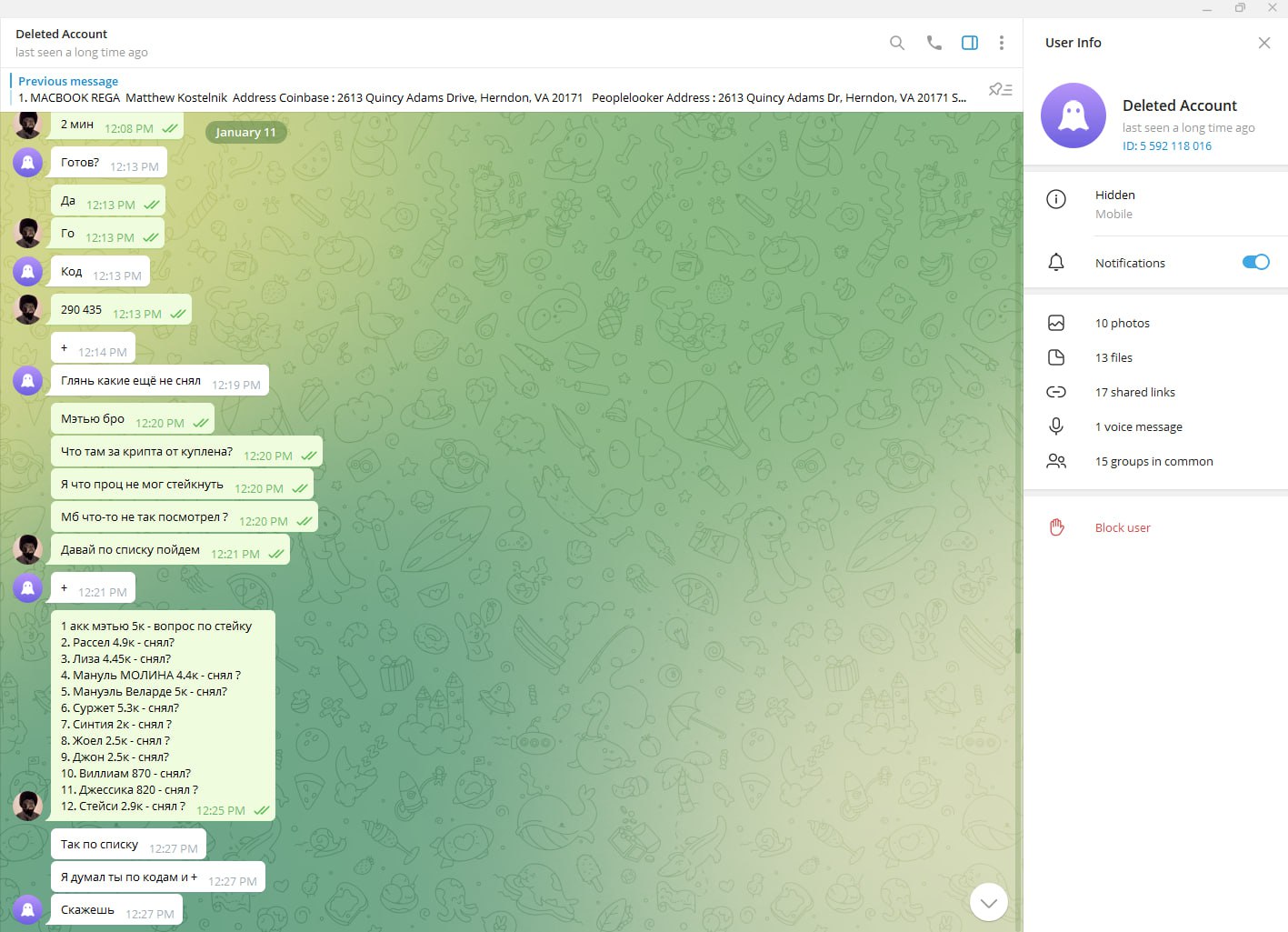Select the message 'Я думал ты по кодам и +'
The width and height of the screenshot is (1288, 932).
[x=158, y=878]
